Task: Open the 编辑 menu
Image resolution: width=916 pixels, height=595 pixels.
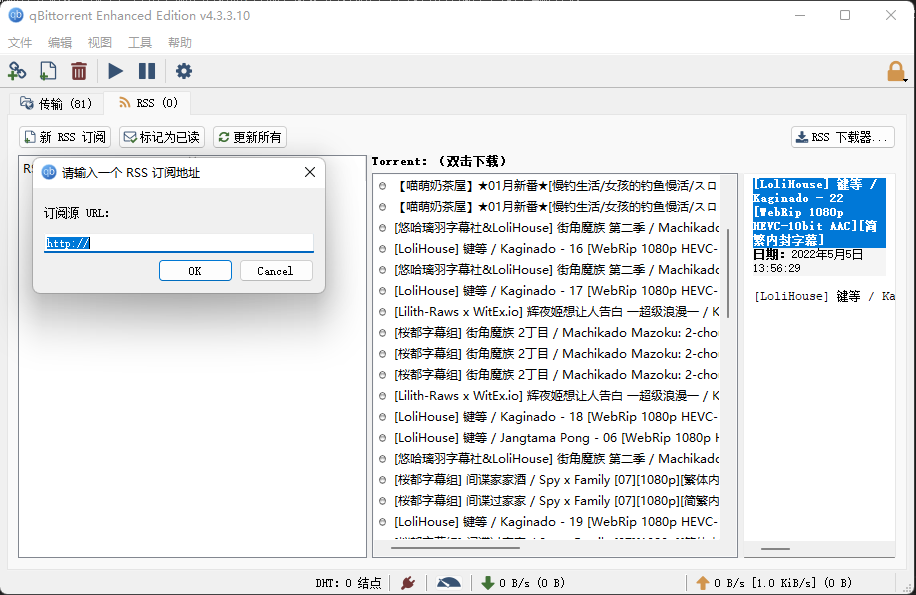Action: 60,43
